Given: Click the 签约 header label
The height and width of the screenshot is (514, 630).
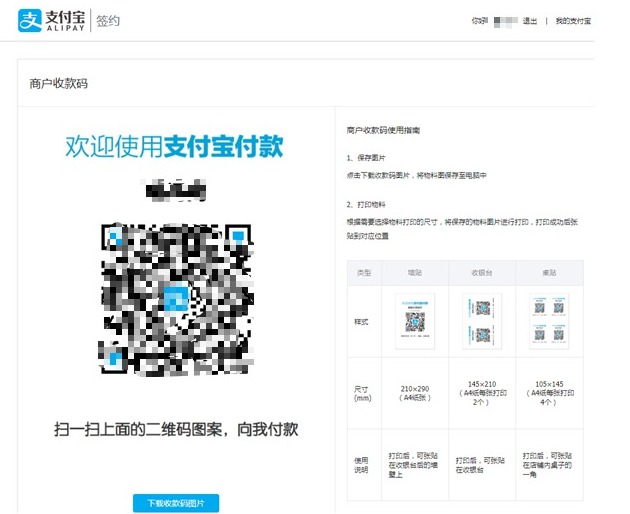Looking at the screenshot, I should 108,20.
